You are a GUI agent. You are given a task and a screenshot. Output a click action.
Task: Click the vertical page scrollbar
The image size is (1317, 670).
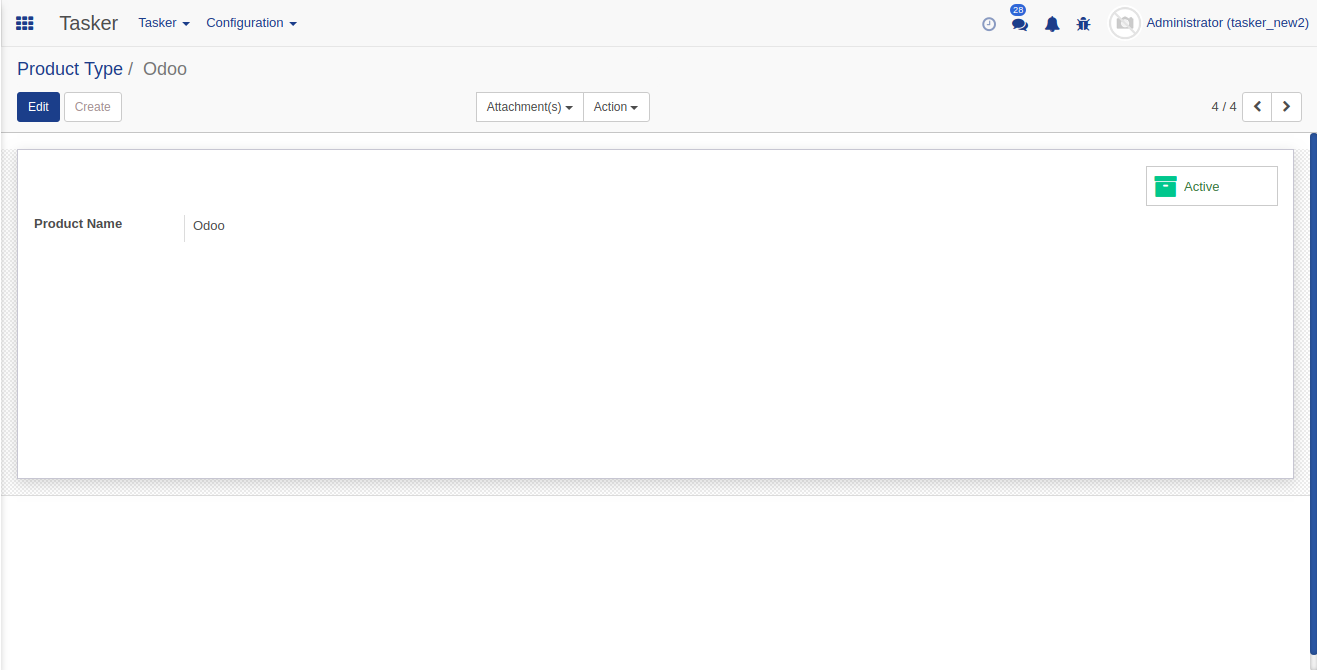tap(1313, 392)
